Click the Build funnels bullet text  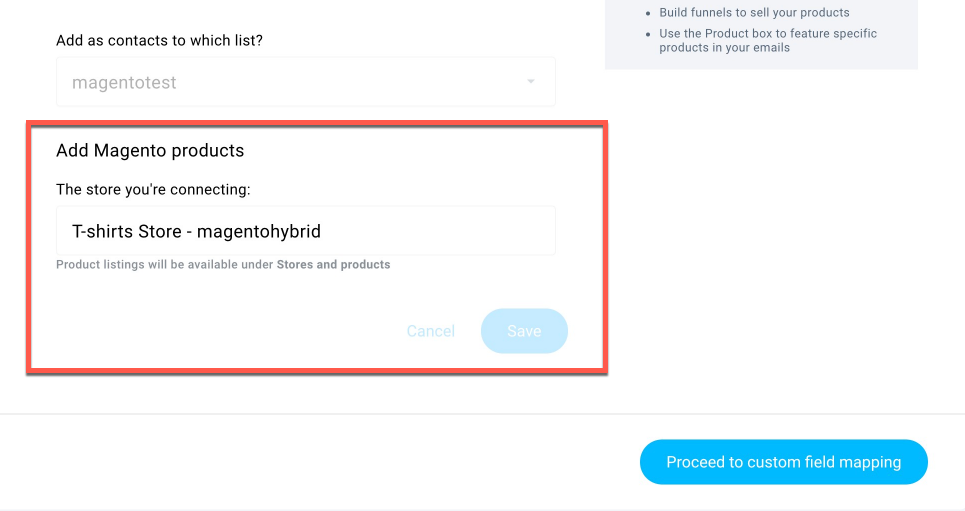(755, 12)
